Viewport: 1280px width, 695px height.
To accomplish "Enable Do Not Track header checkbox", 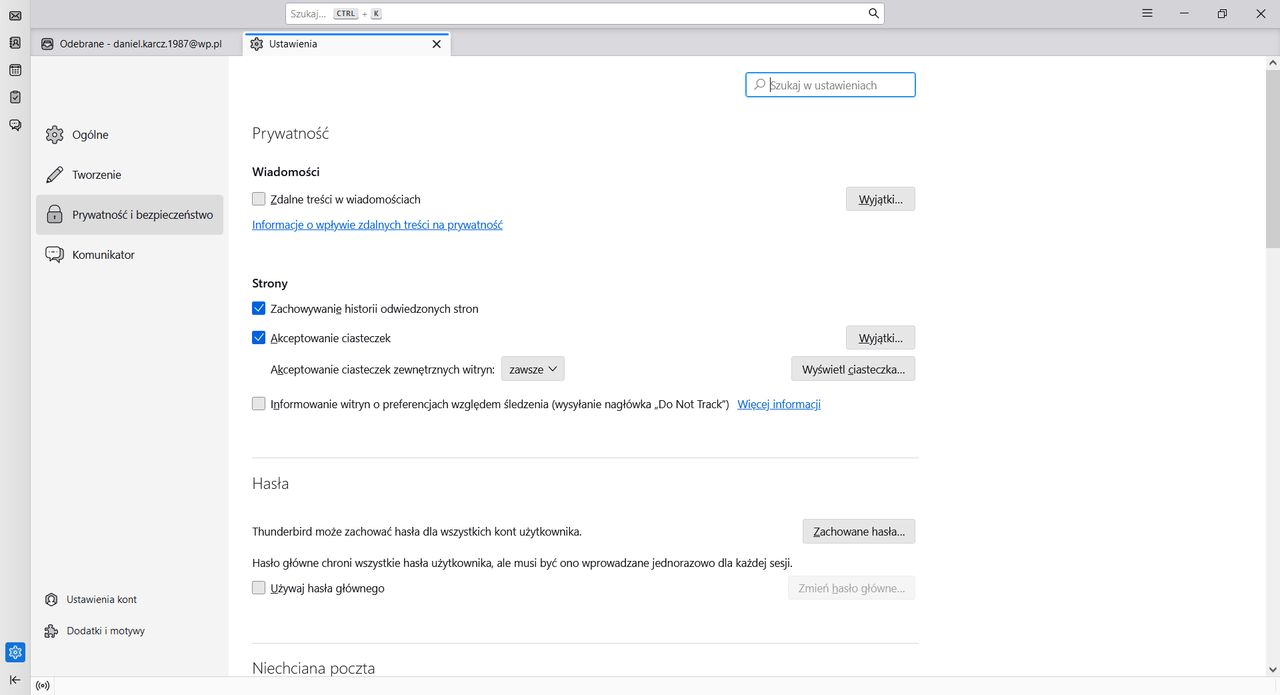I will (x=259, y=404).
